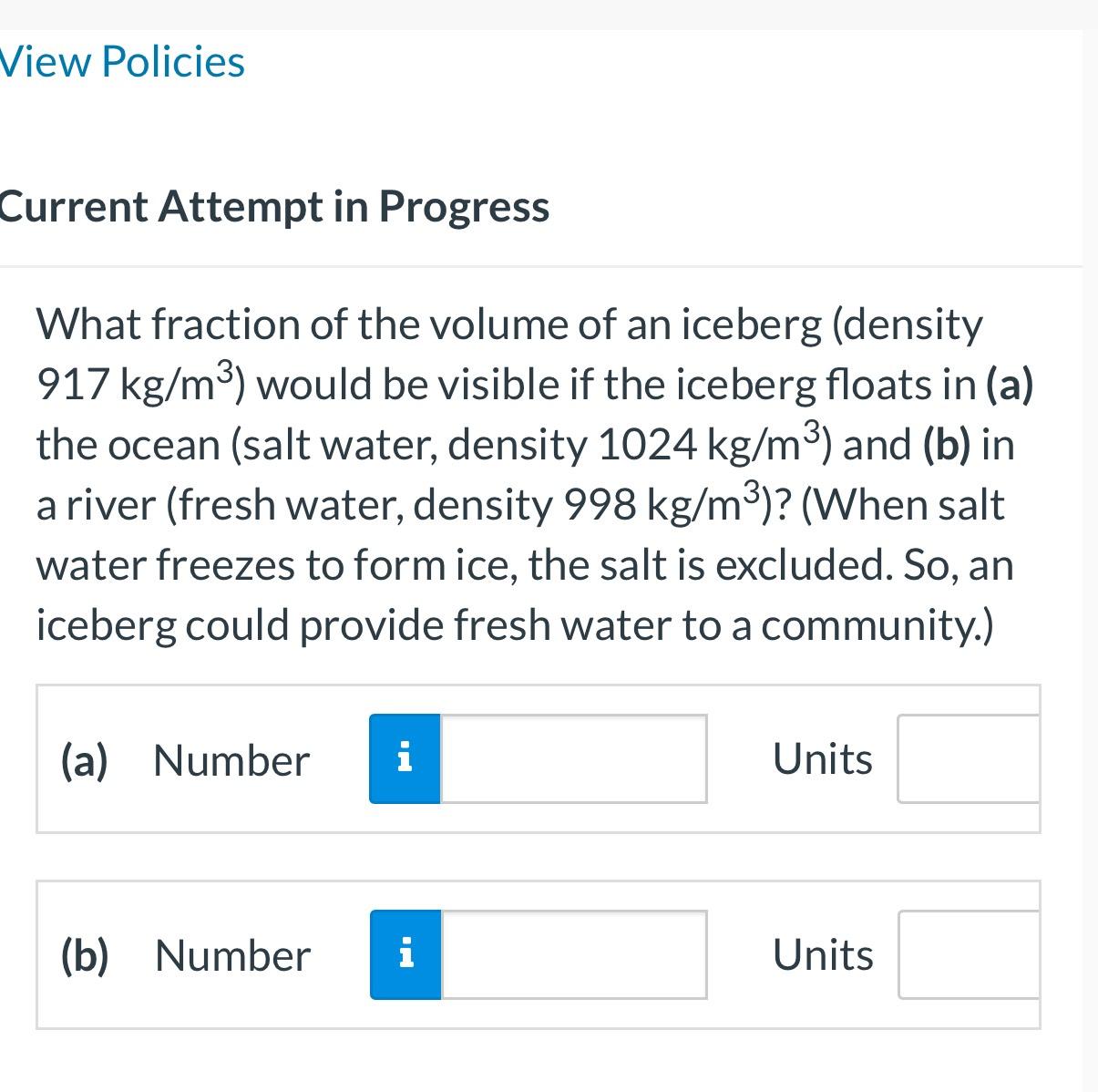The image size is (1098, 1092).
Task: Select the empty Units field for answer (b)
Action: 969,953
